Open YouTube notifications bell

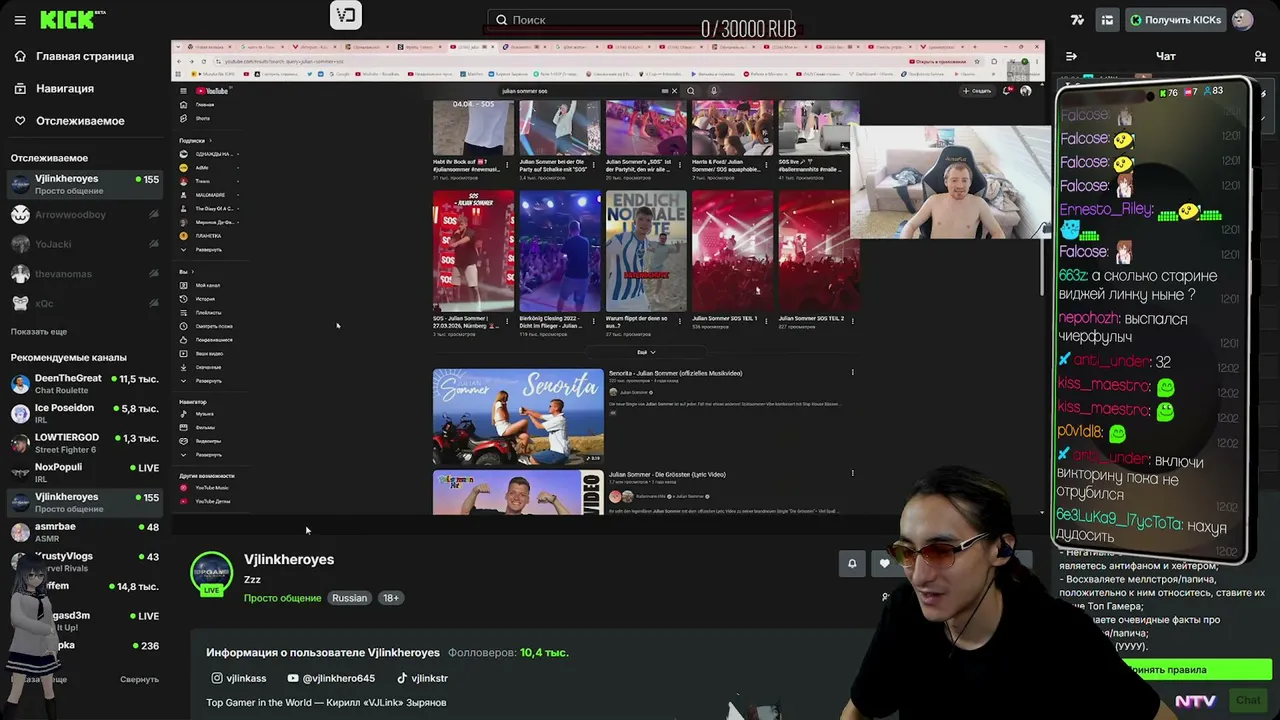(x=1006, y=91)
